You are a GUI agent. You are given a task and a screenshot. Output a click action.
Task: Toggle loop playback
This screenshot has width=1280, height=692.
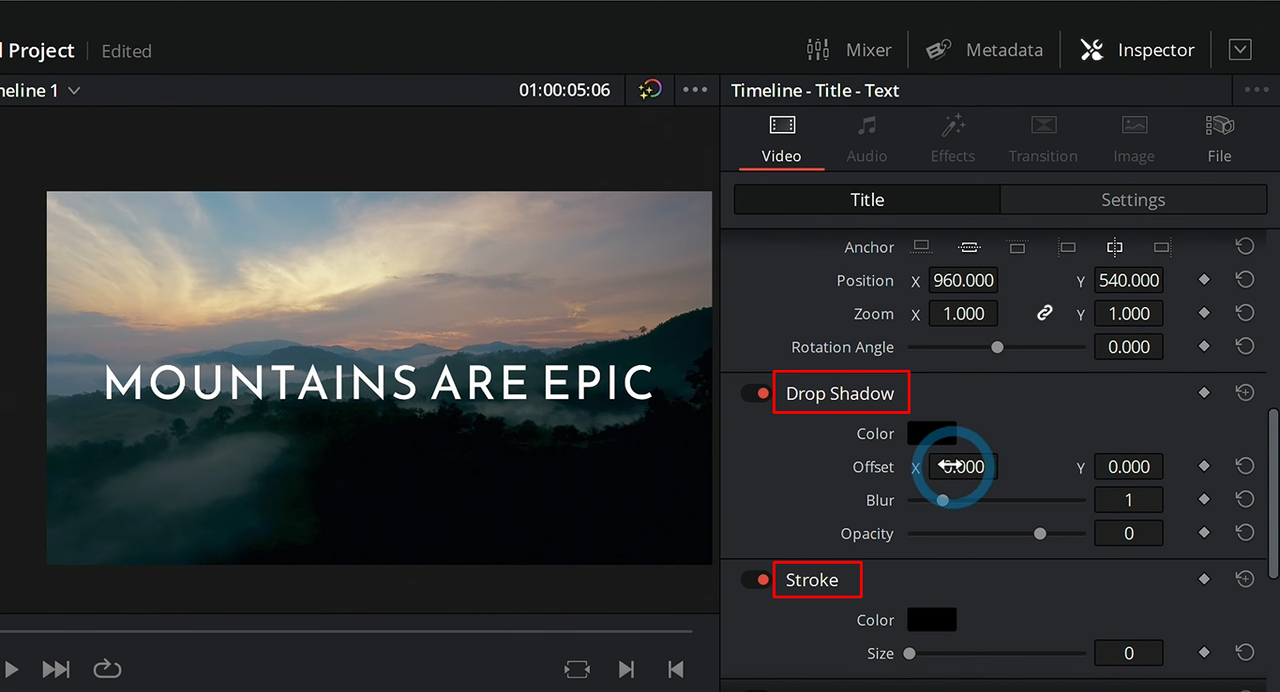coord(107,669)
